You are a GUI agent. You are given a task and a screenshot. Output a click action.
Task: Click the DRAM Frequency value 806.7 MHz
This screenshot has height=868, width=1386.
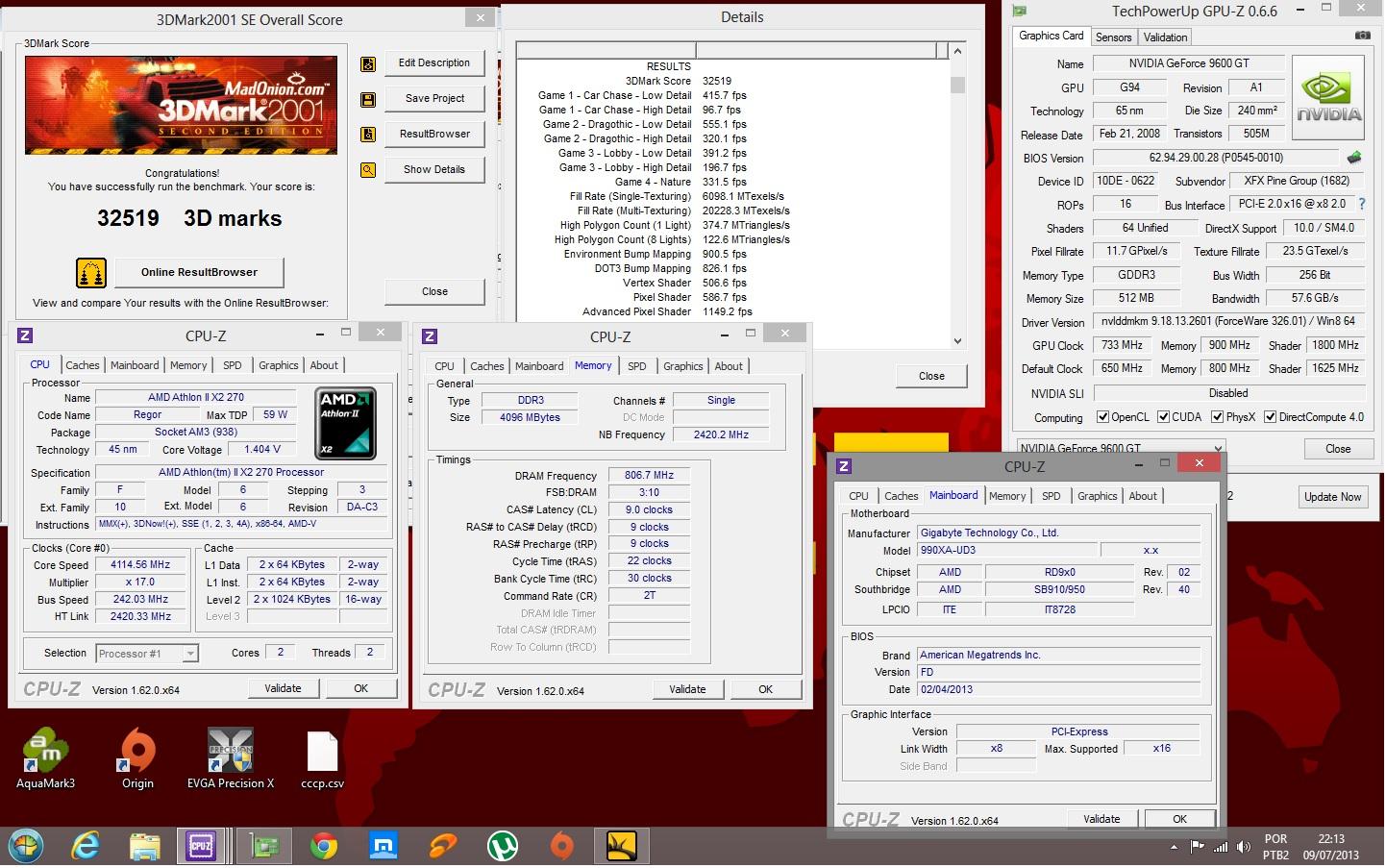pyautogui.click(x=649, y=476)
